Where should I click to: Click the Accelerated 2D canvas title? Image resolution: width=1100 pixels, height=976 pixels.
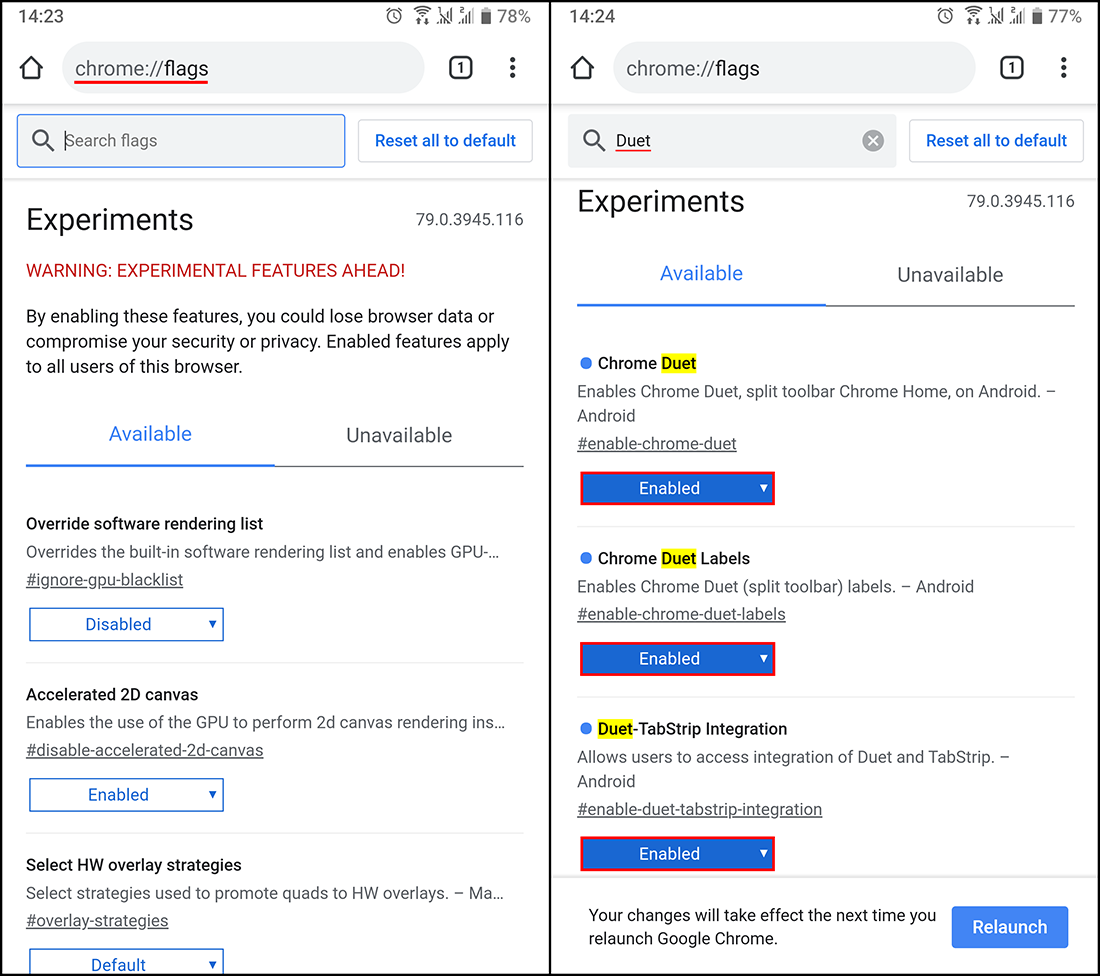pos(112,695)
